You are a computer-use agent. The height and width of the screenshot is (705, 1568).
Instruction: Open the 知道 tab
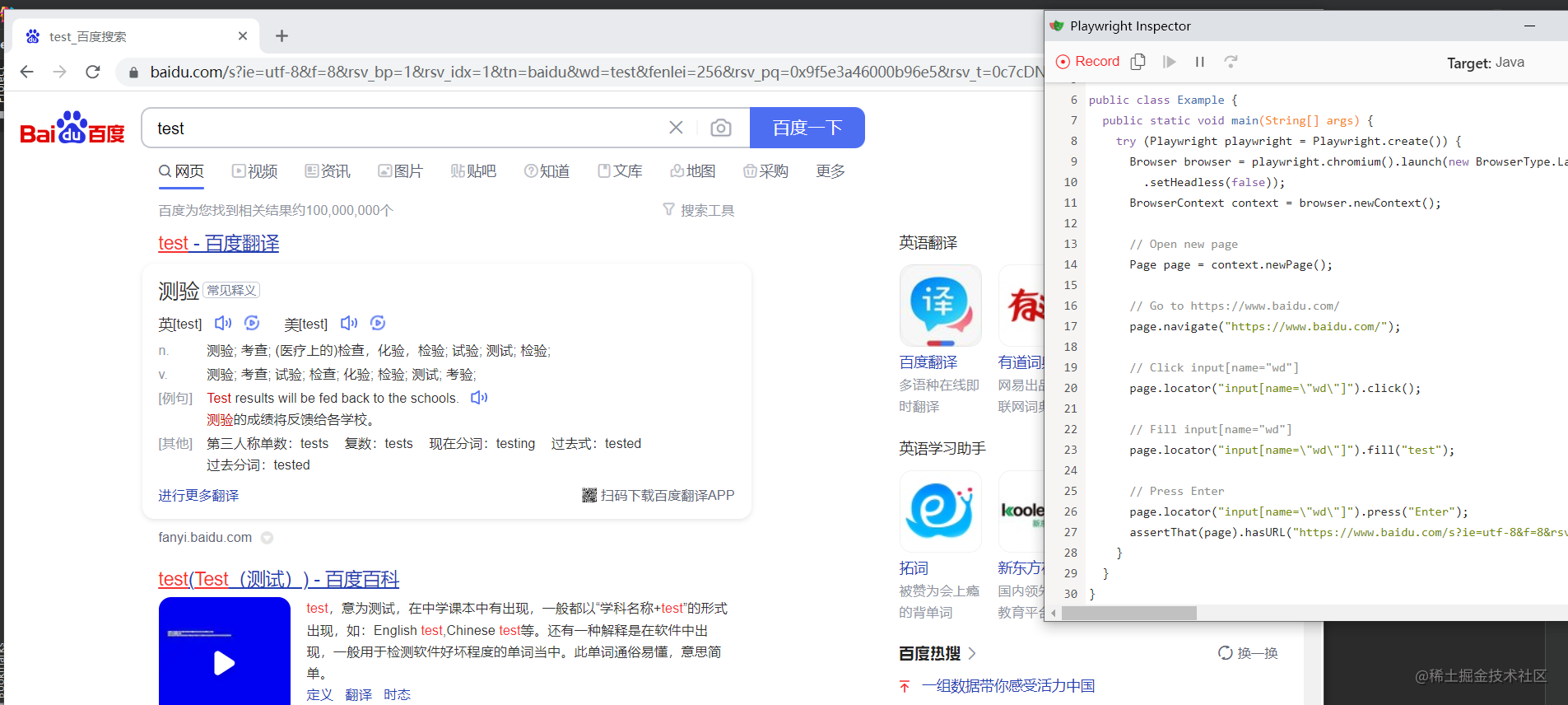pyautogui.click(x=547, y=171)
